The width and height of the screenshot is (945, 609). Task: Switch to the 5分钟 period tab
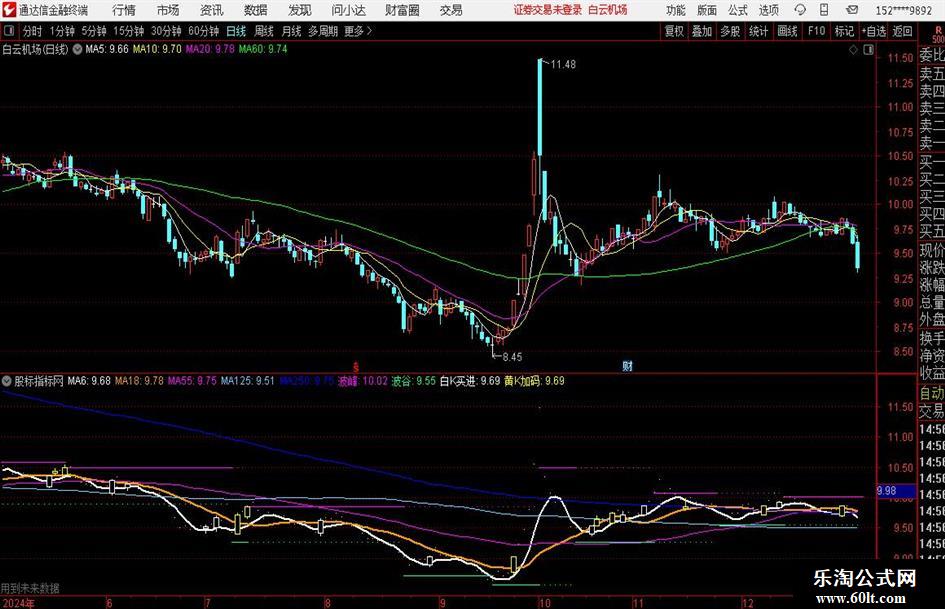pyautogui.click(x=94, y=31)
